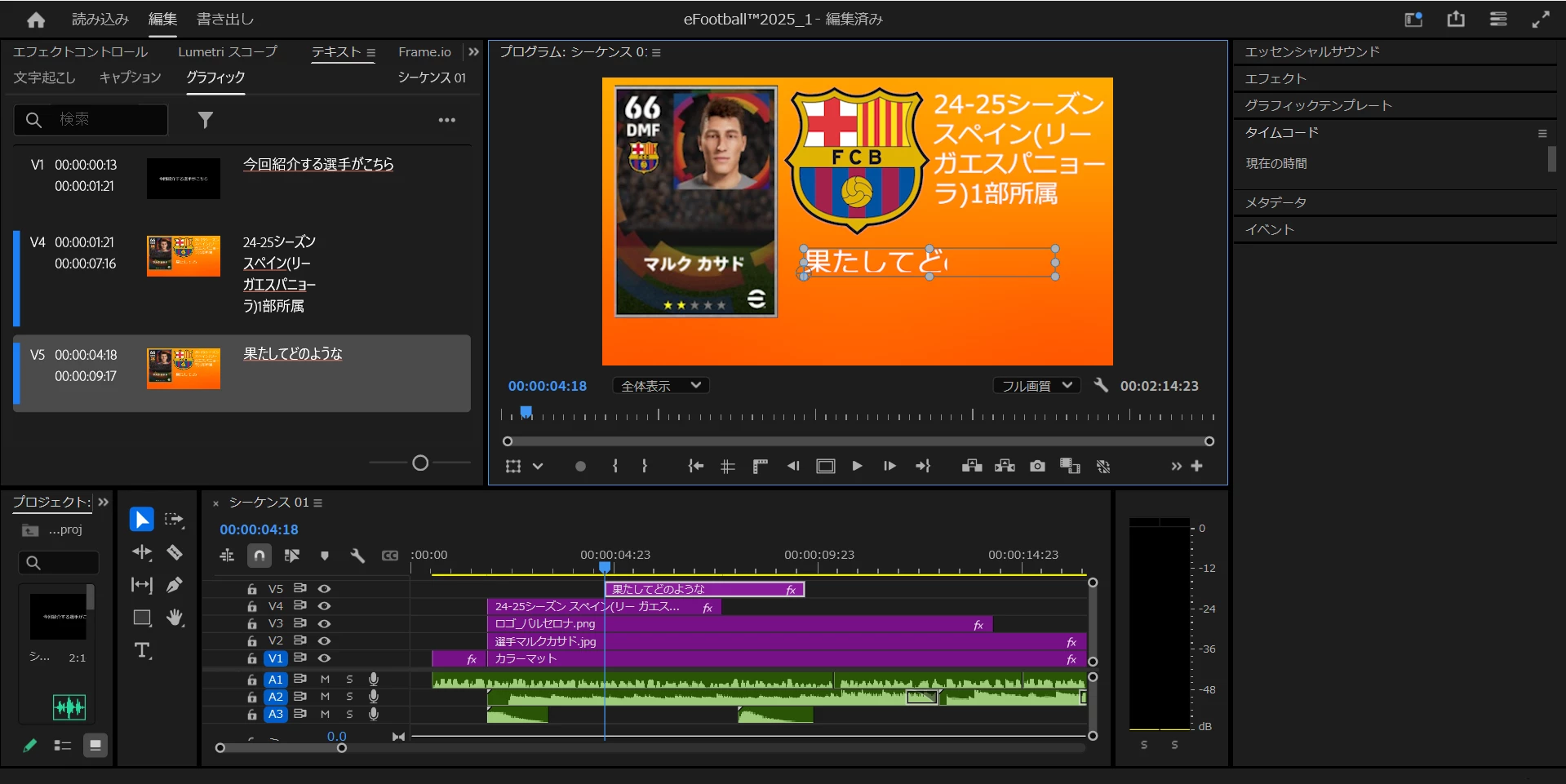Open the zoom level dropdown showing 全体表示
This screenshot has height=784, width=1566.
click(x=661, y=385)
